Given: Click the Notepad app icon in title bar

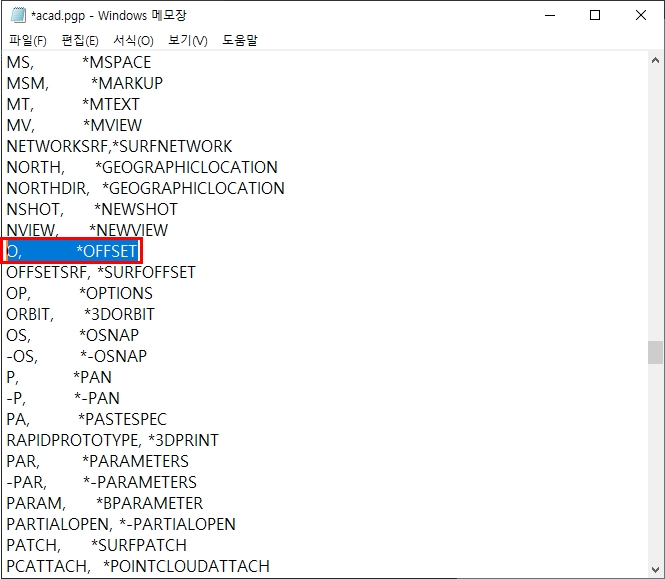Looking at the screenshot, I should pyautogui.click(x=17, y=15).
